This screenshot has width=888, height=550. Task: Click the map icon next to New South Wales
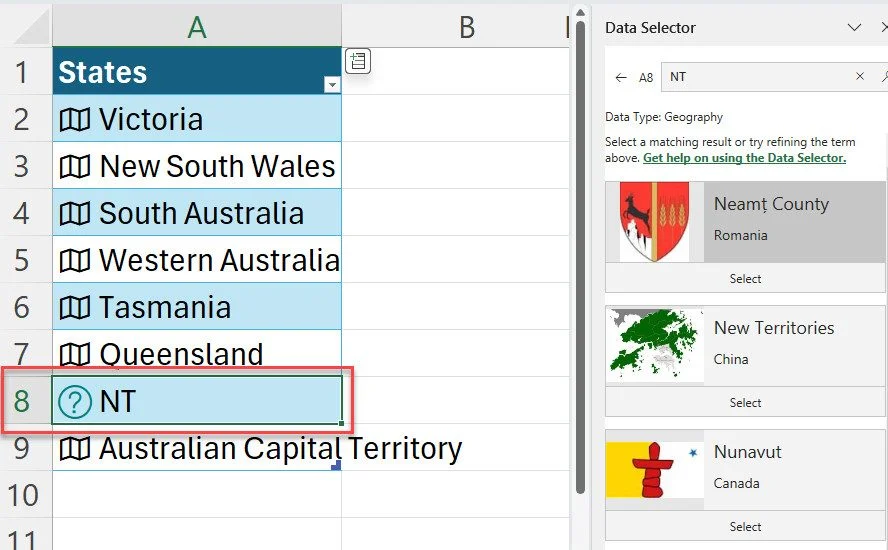click(x=75, y=167)
